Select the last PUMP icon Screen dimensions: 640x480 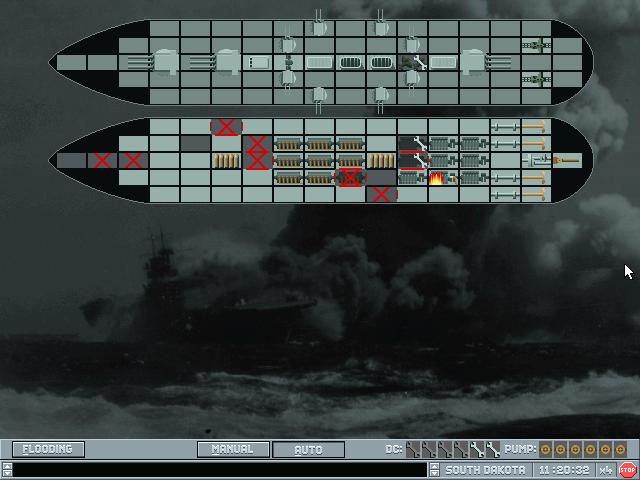(x=620, y=449)
